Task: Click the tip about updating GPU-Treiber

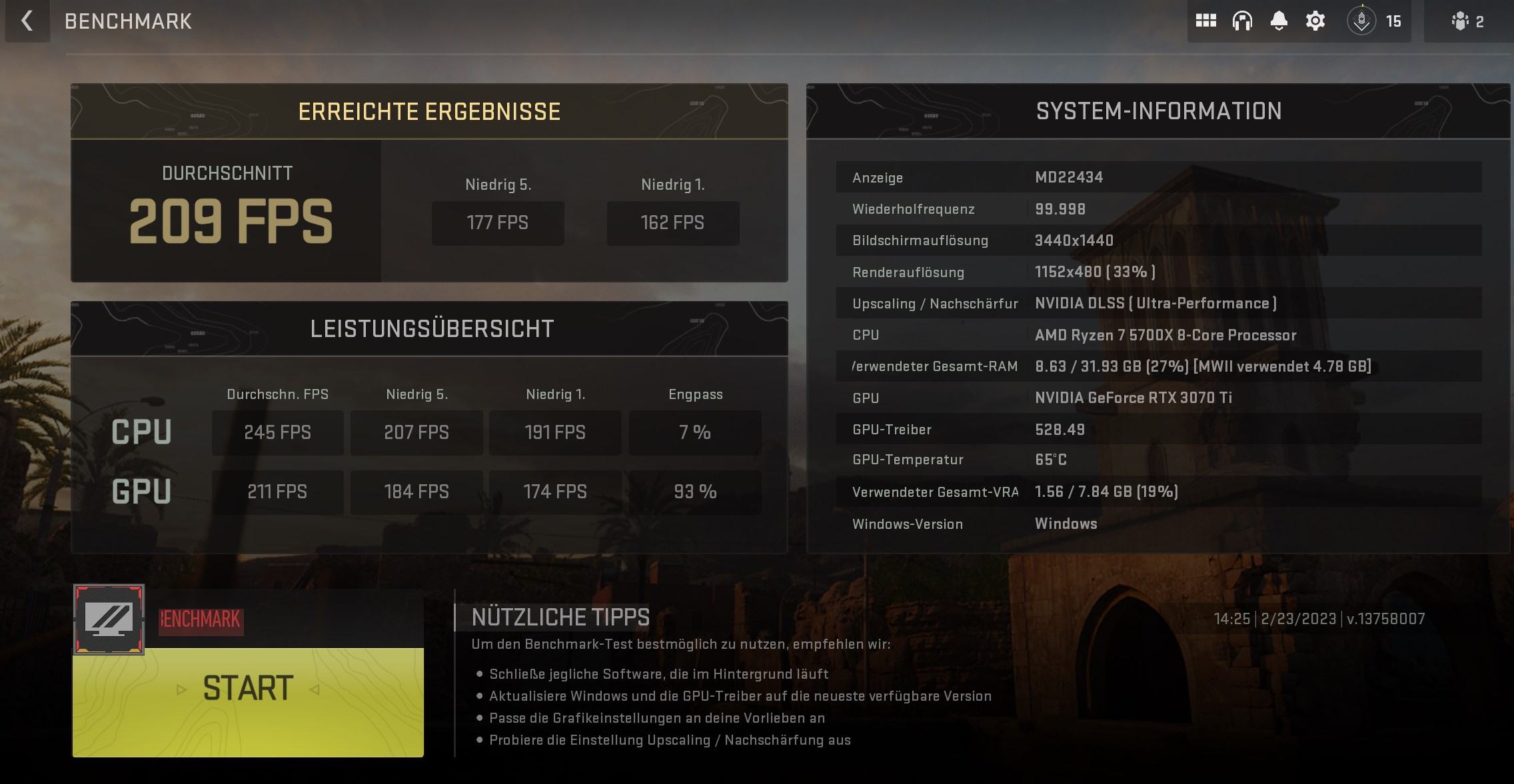Action: (x=740, y=696)
